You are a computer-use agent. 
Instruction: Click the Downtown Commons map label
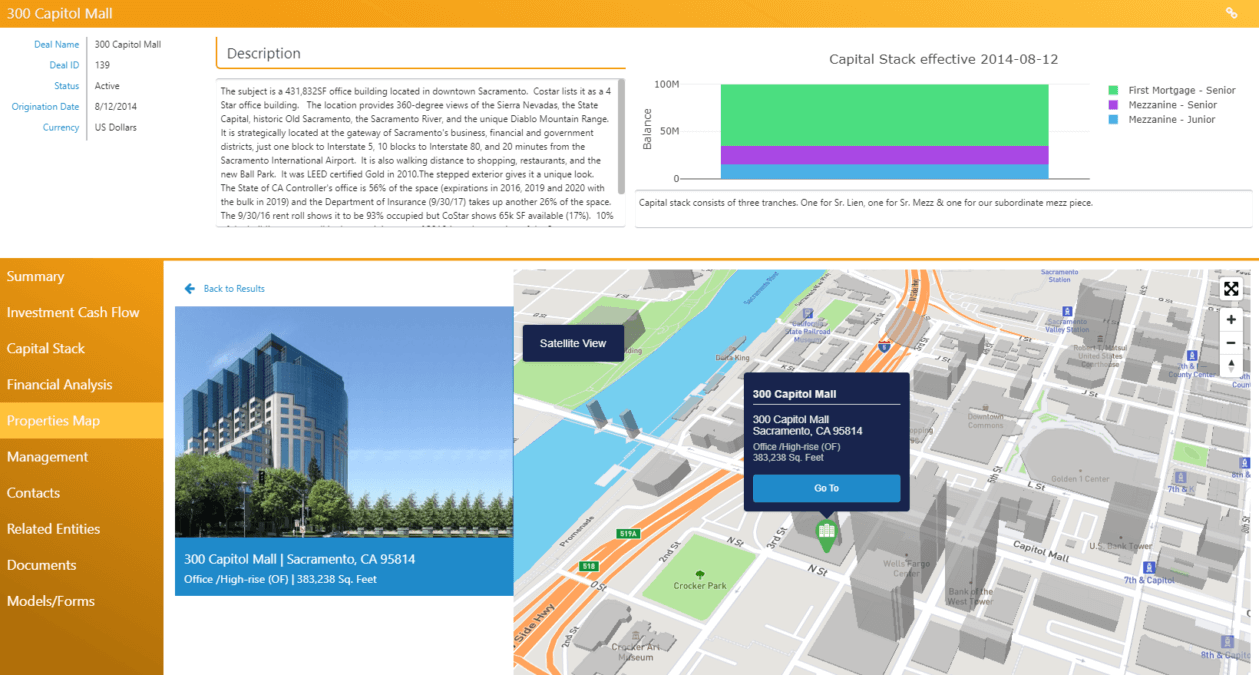(x=985, y=420)
